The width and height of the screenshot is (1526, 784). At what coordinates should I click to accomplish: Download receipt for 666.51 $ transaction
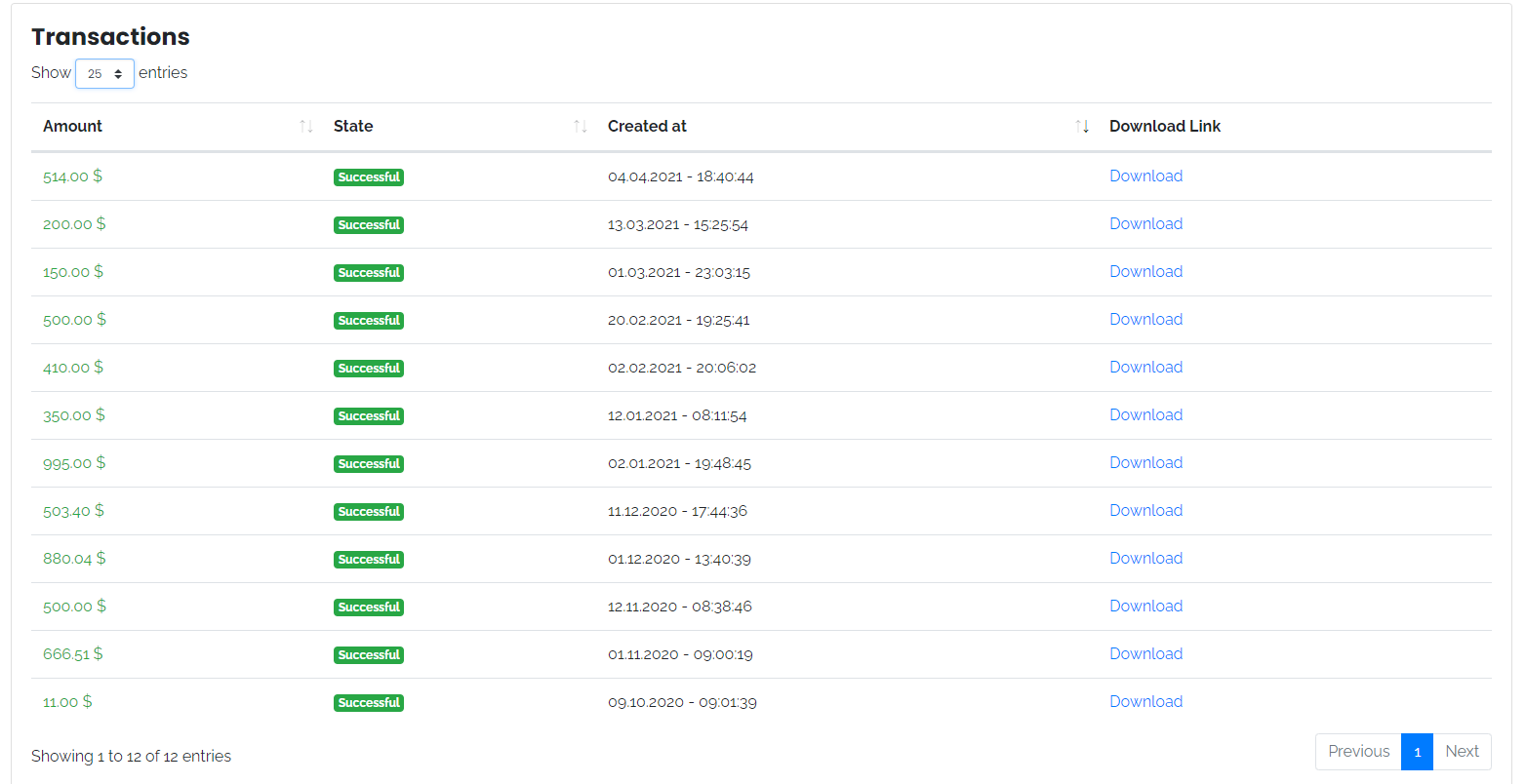tap(1145, 654)
